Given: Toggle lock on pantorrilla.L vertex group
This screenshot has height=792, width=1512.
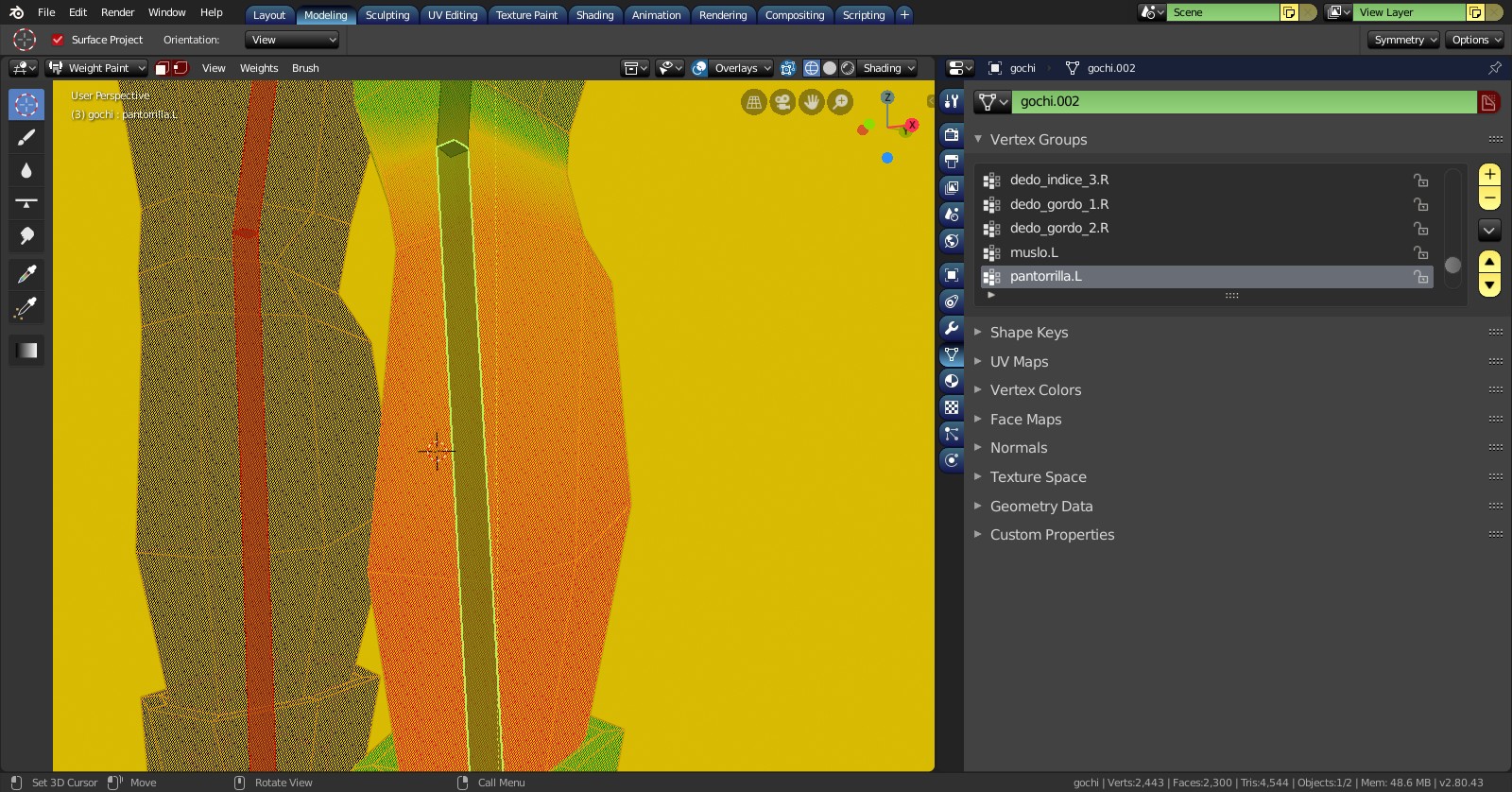Looking at the screenshot, I should click(1420, 277).
